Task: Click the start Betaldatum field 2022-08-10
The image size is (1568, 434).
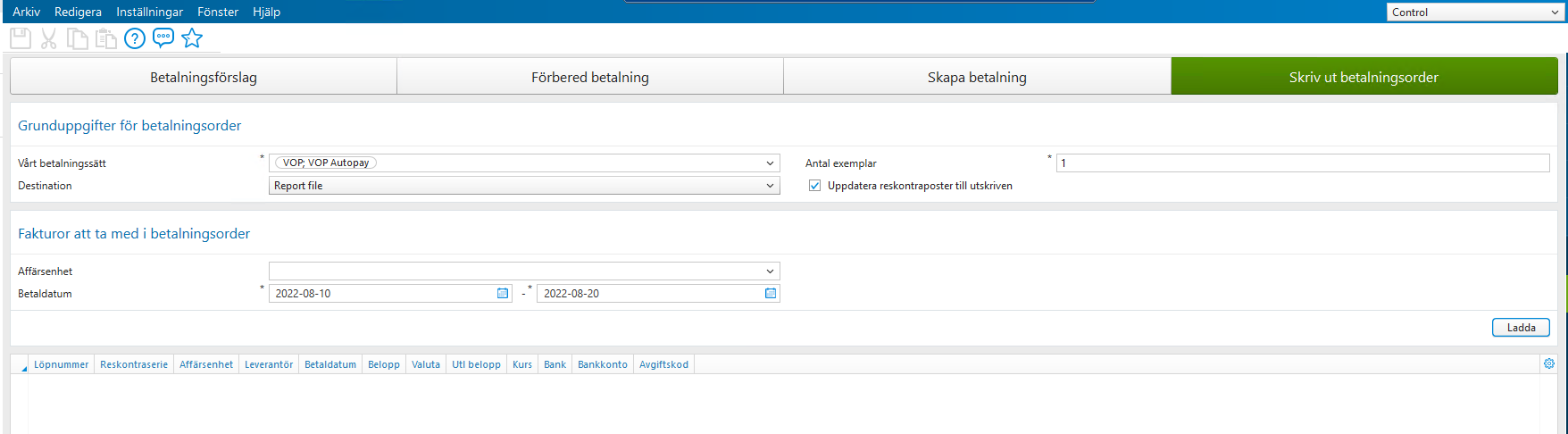Action: click(x=390, y=293)
